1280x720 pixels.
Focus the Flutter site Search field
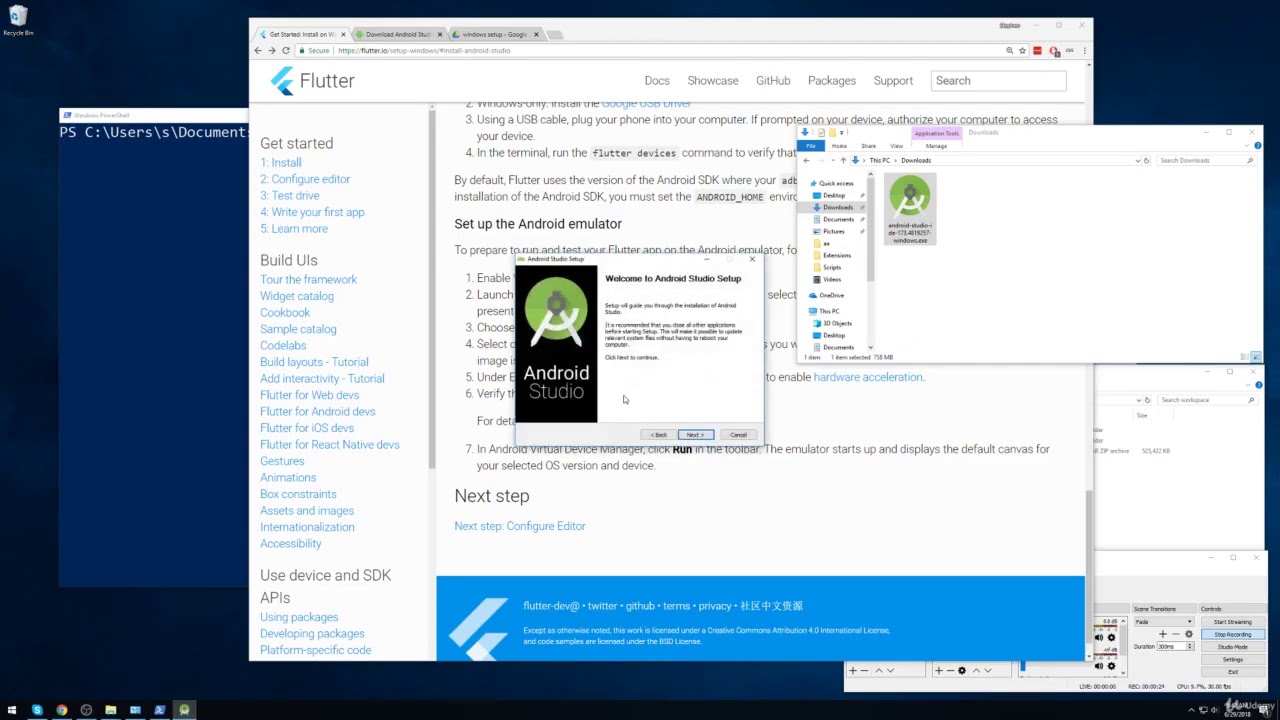point(998,81)
